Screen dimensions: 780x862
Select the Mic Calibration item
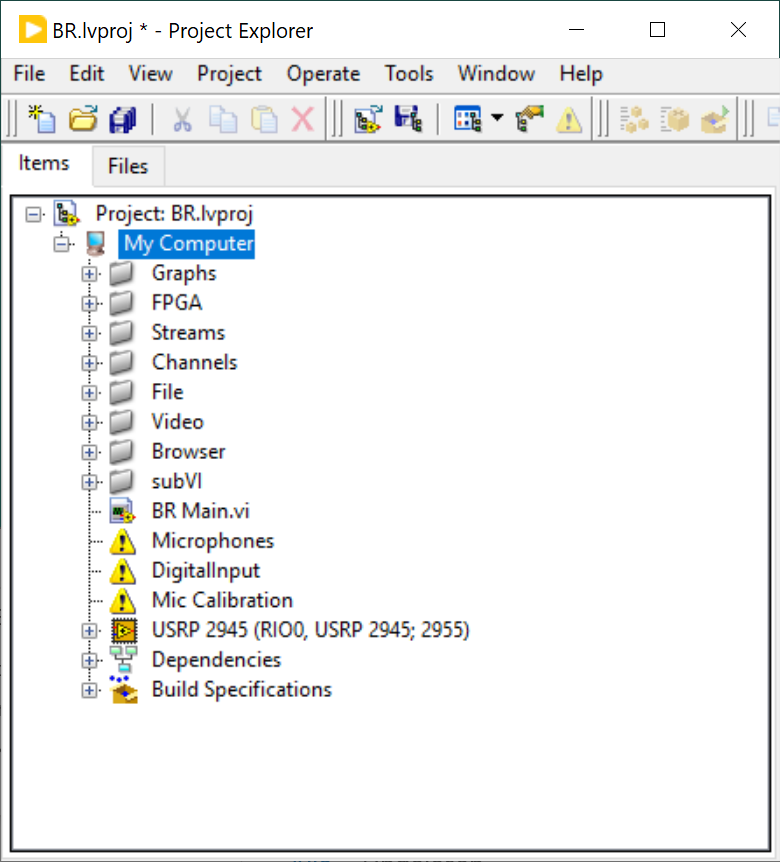tap(222, 601)
